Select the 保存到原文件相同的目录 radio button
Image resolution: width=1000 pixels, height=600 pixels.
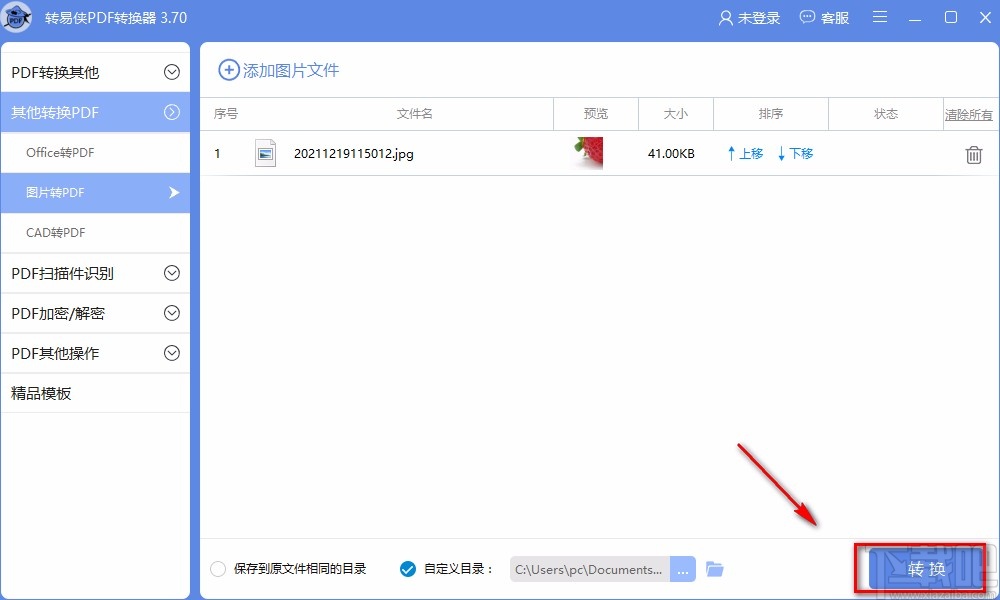(x=217, y=568)
